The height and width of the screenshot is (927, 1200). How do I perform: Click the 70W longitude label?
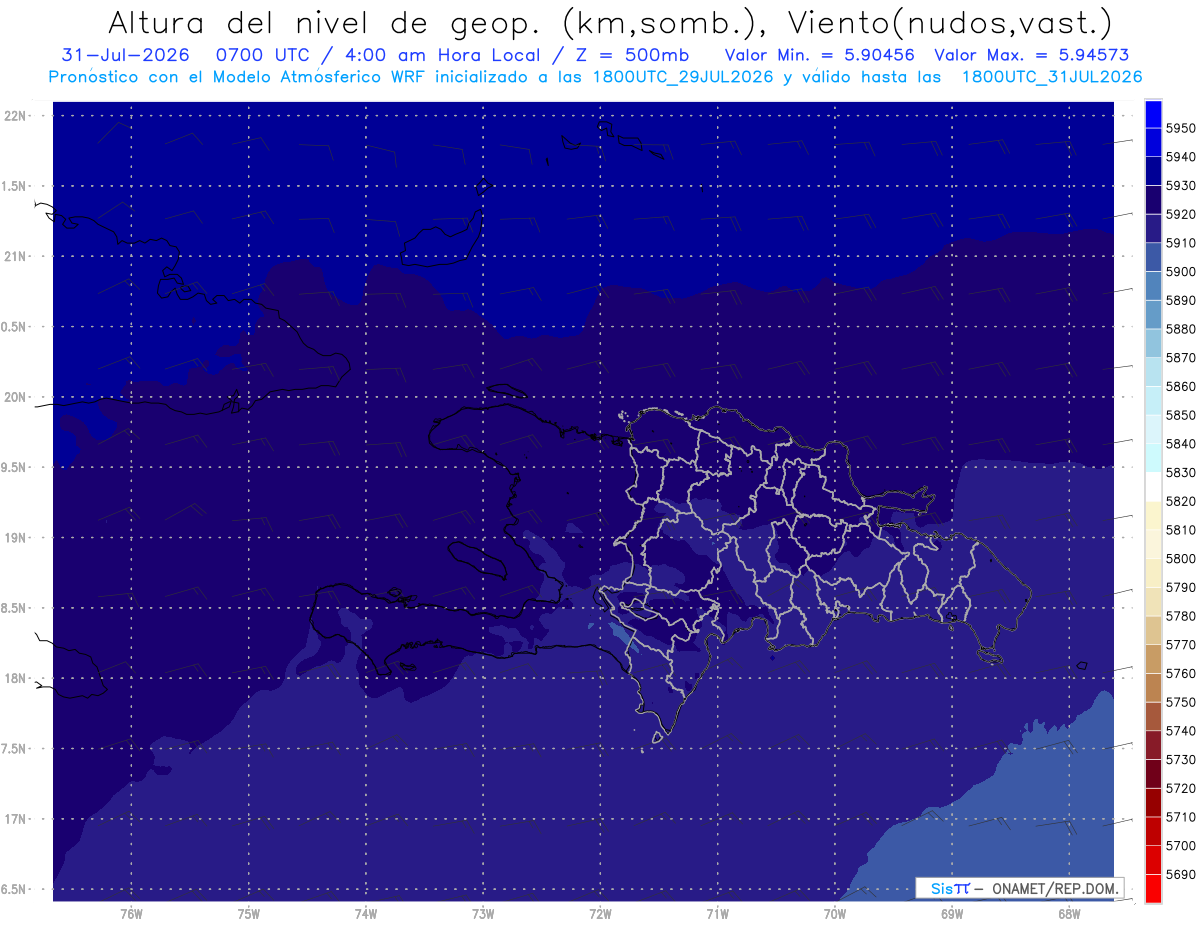click(x=835, y=913)
